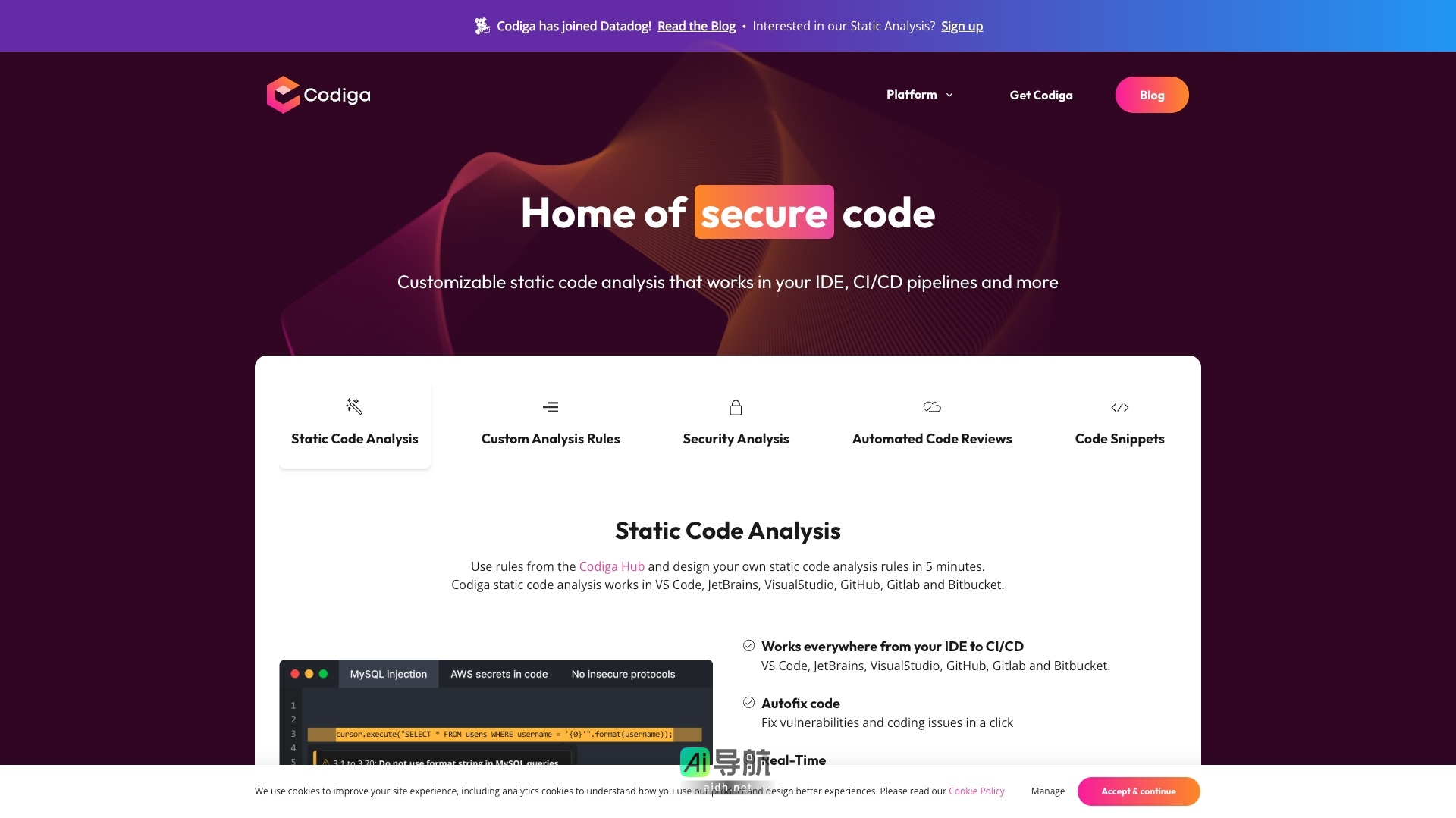Image resolution: width=1456 pixels, height=818 pixels.
Task: Click the chevron arrow next to Platform
Action: [949, 96]
